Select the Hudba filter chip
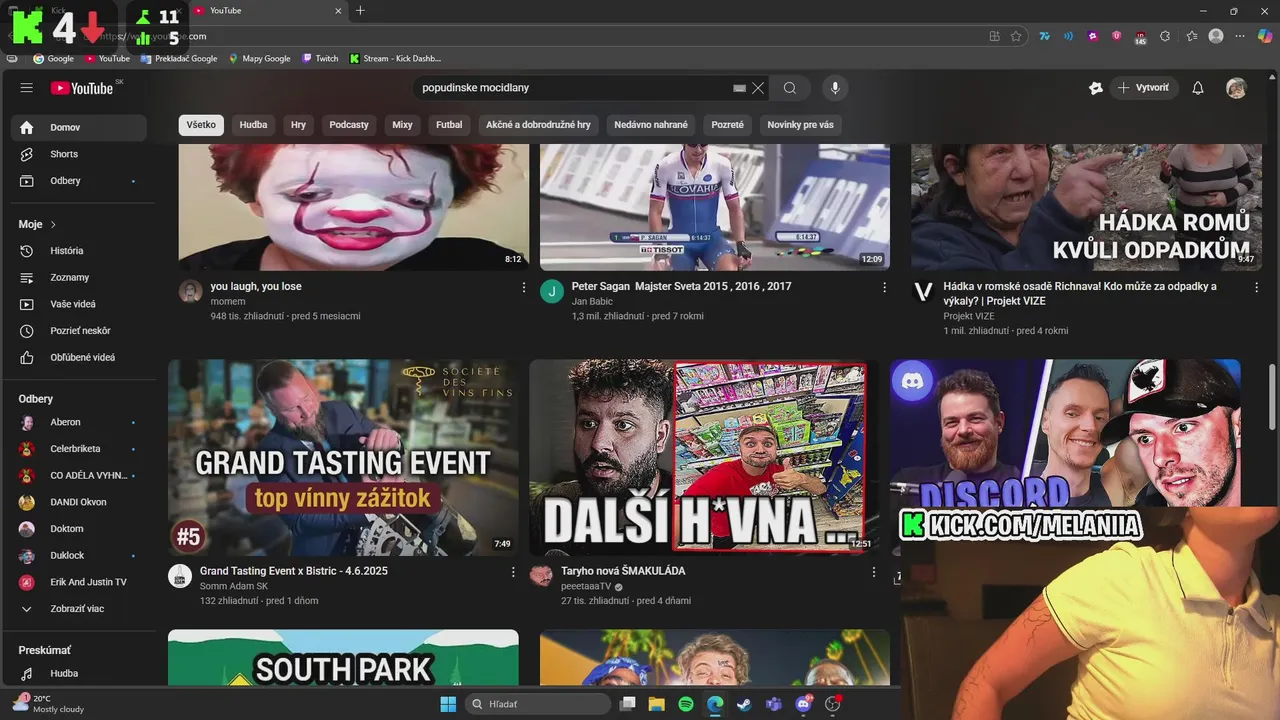This screenshot has height=720, width=1280. click(253, 125)
